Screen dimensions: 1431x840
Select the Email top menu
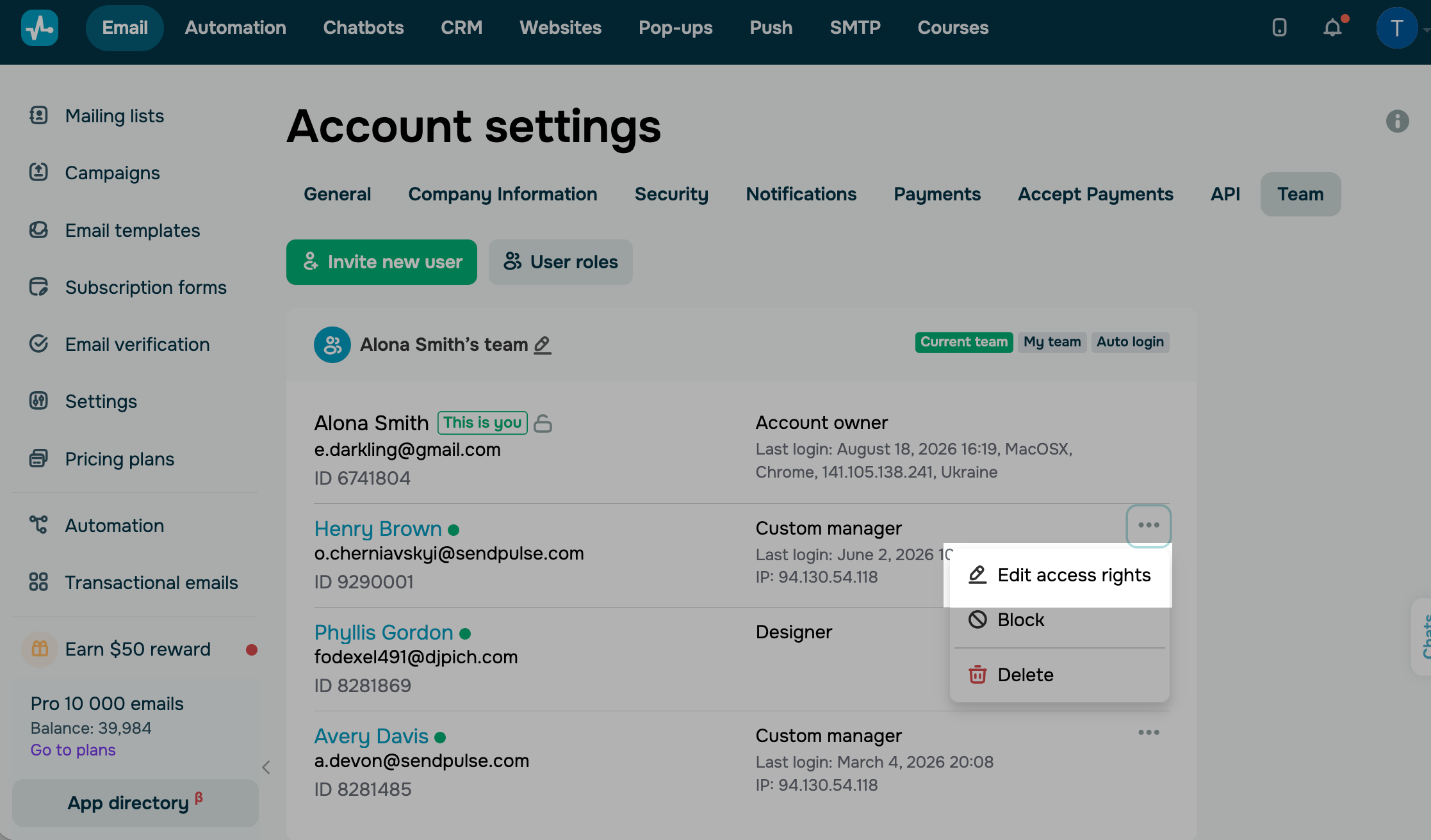[125, 28]
